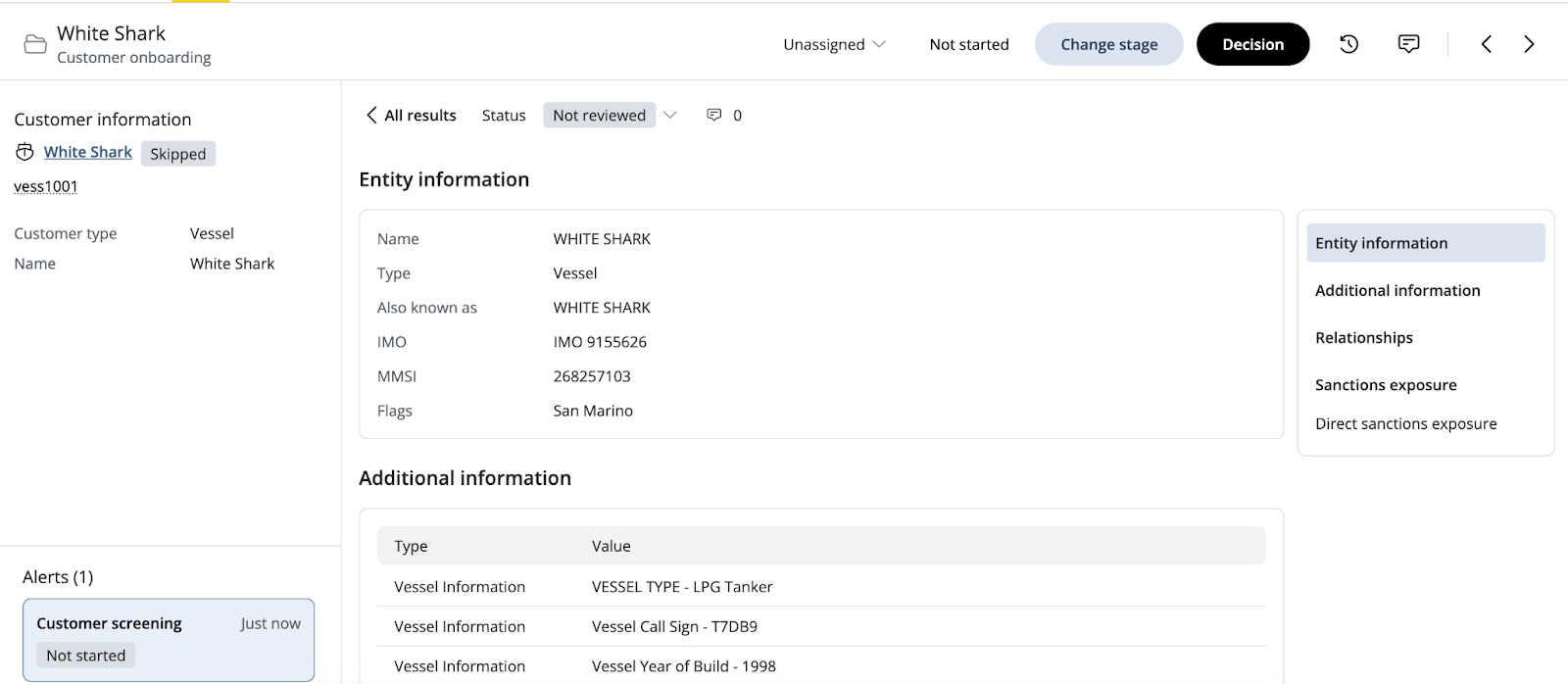1568x684 pixels.
Task: Go to next case with right arrow
Action: [1529, 44]
